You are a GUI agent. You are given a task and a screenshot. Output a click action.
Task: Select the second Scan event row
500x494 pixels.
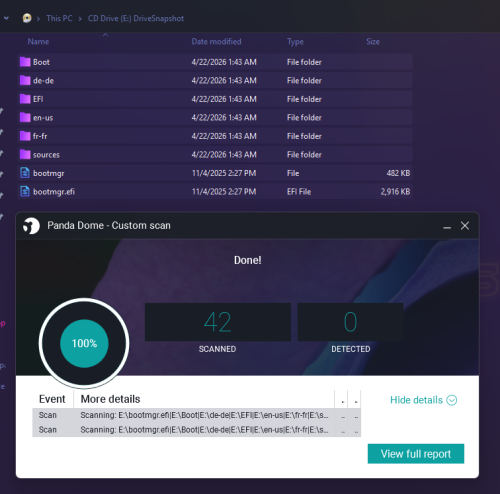(x=197, y=430)
